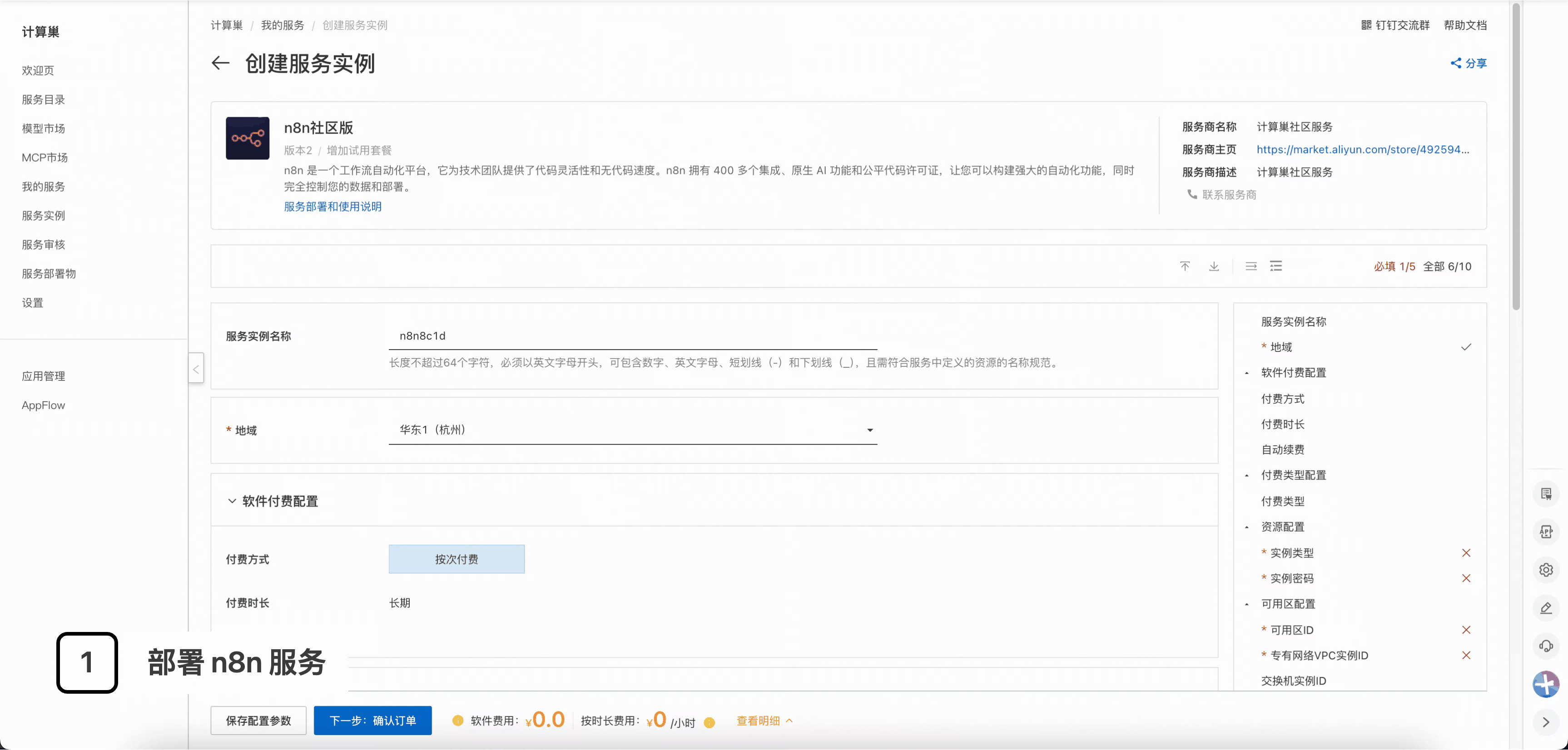Click the expand-all list icon in form toolbar
The height and width of the screenshot is (750, 1568).
point(1276,266)
